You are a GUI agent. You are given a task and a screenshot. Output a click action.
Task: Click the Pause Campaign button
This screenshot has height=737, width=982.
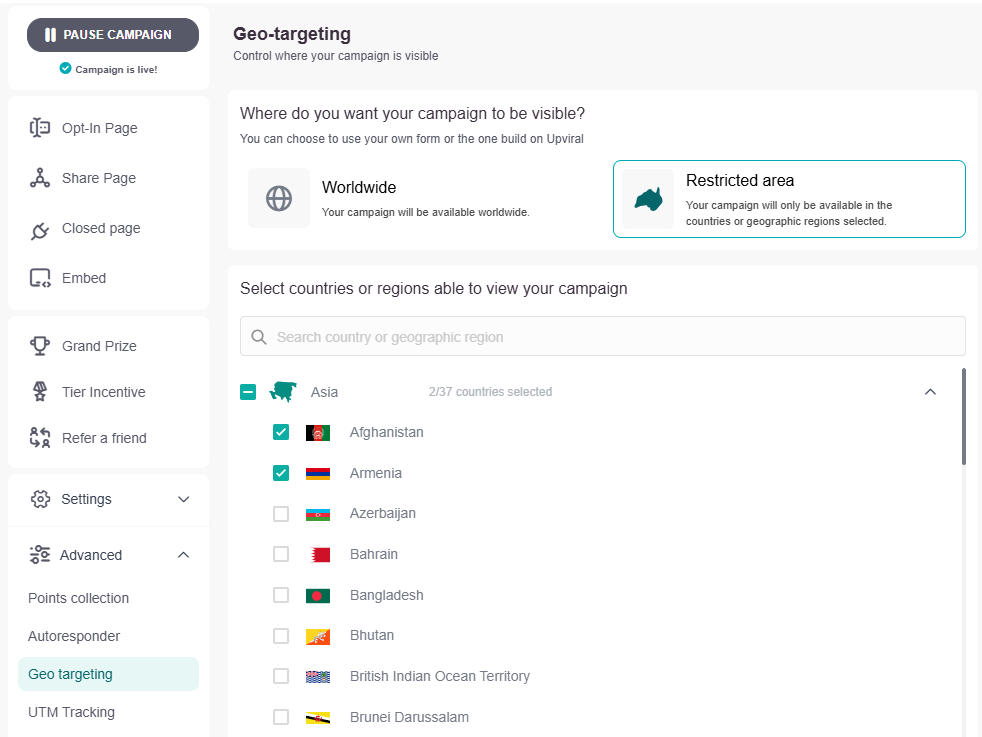[113, 35]
